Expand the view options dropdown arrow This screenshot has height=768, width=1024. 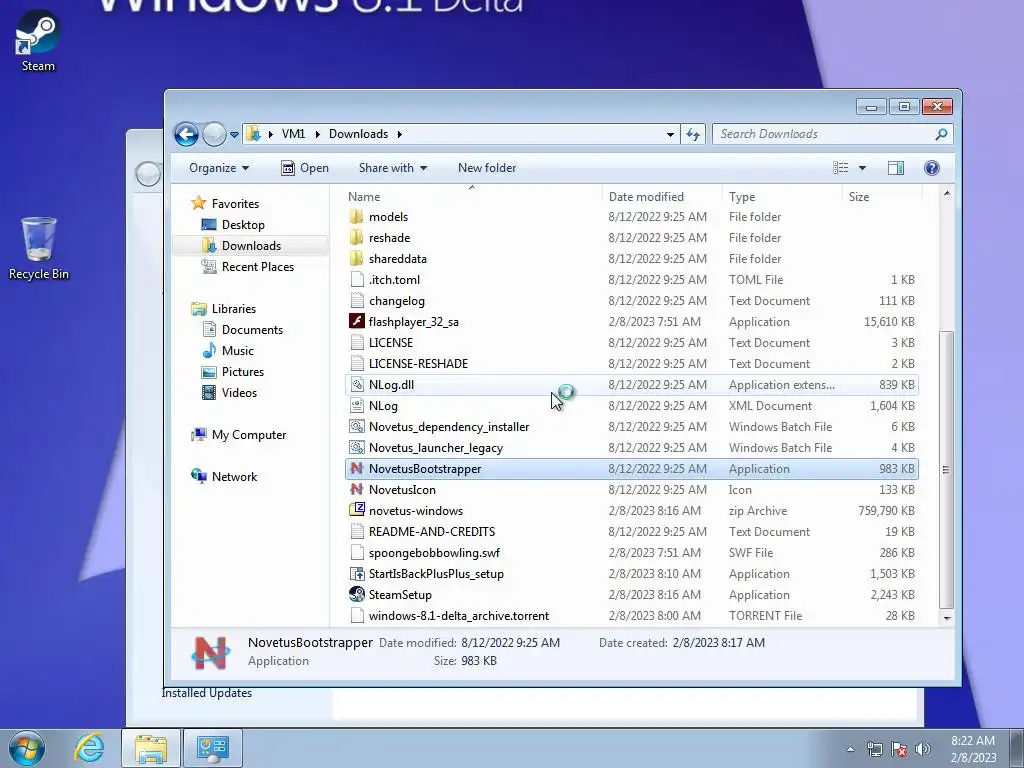862,168
